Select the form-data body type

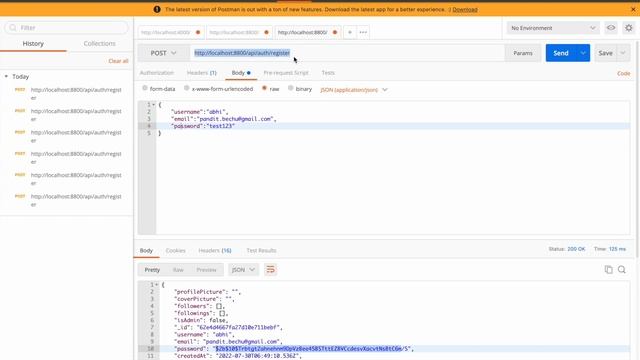point(145,88)
